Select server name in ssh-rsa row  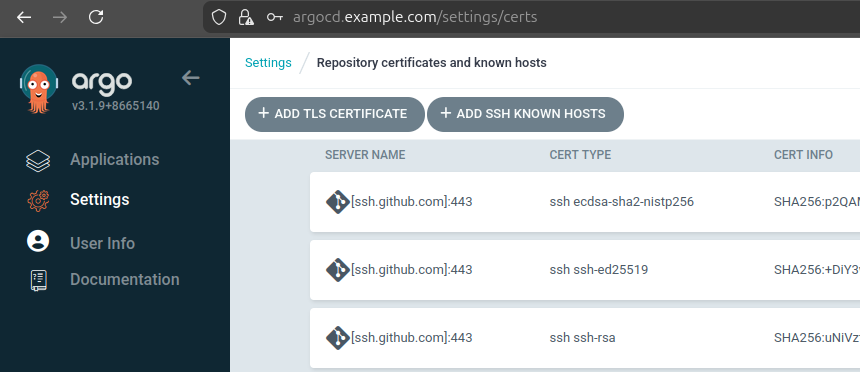[411, 338]
